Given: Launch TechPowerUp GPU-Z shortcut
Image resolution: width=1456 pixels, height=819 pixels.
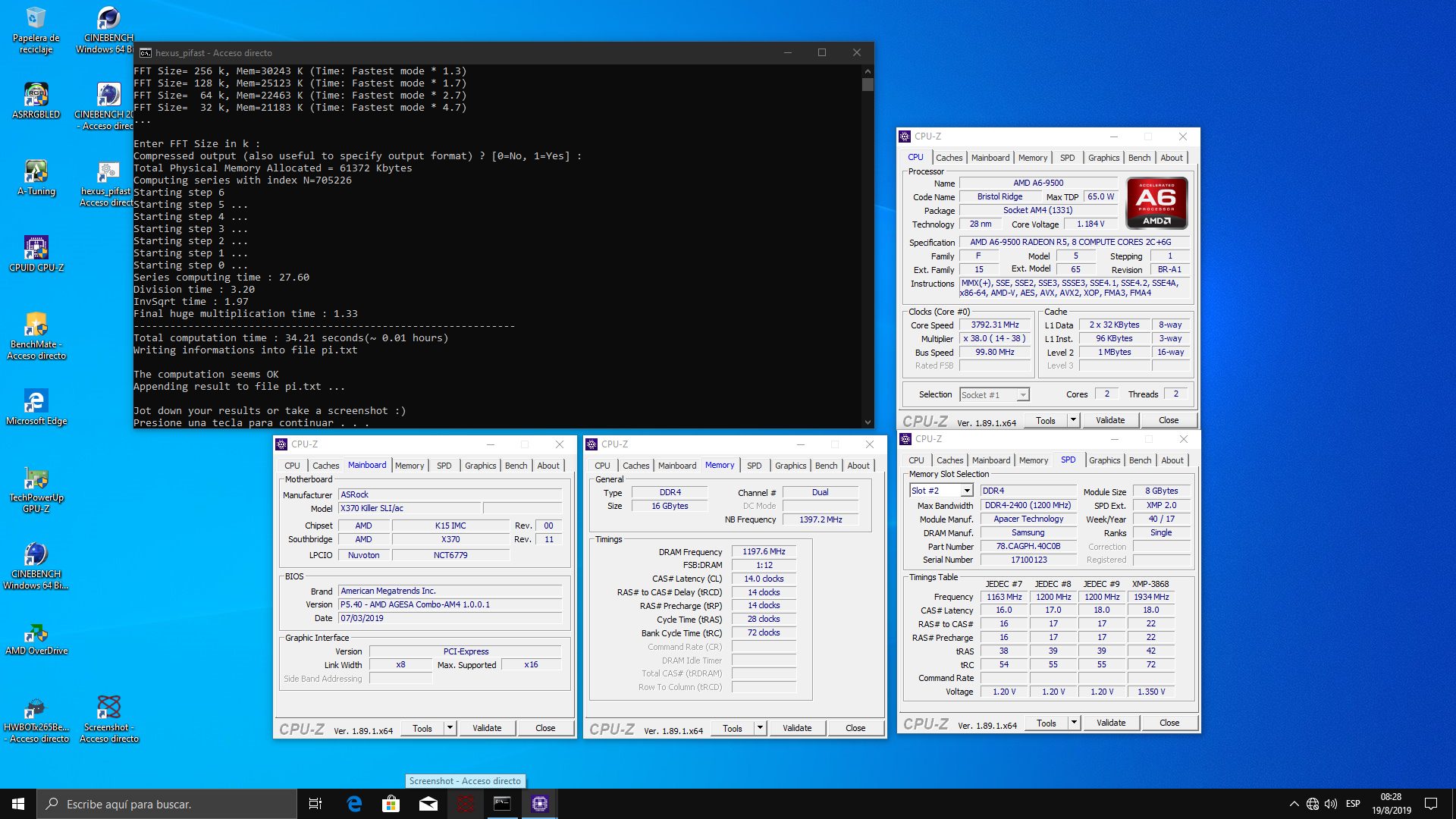Looking at the screenshot, I should pos(36,490).
